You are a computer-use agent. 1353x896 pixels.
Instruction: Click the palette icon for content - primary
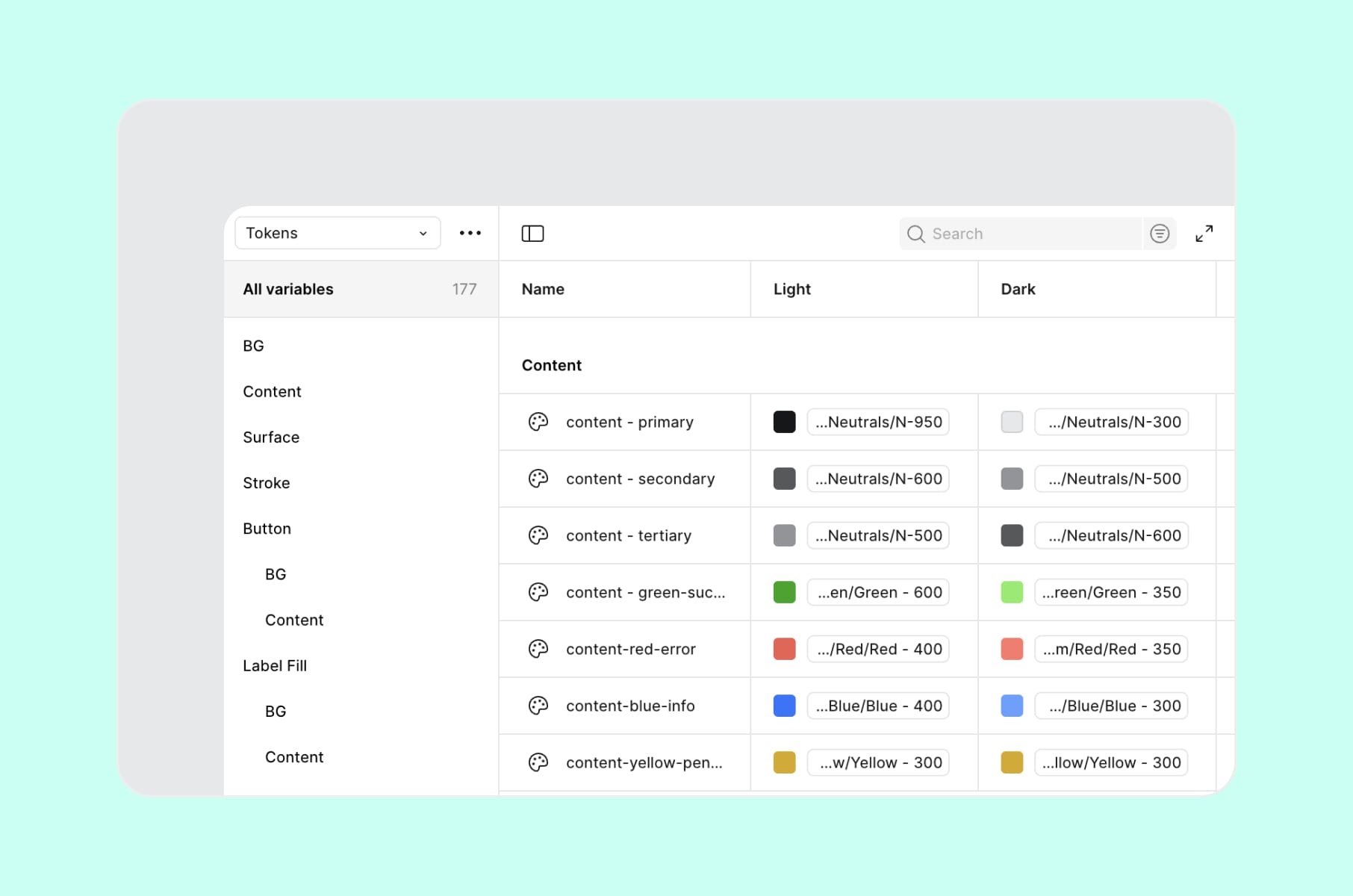[x=538, y=422]
